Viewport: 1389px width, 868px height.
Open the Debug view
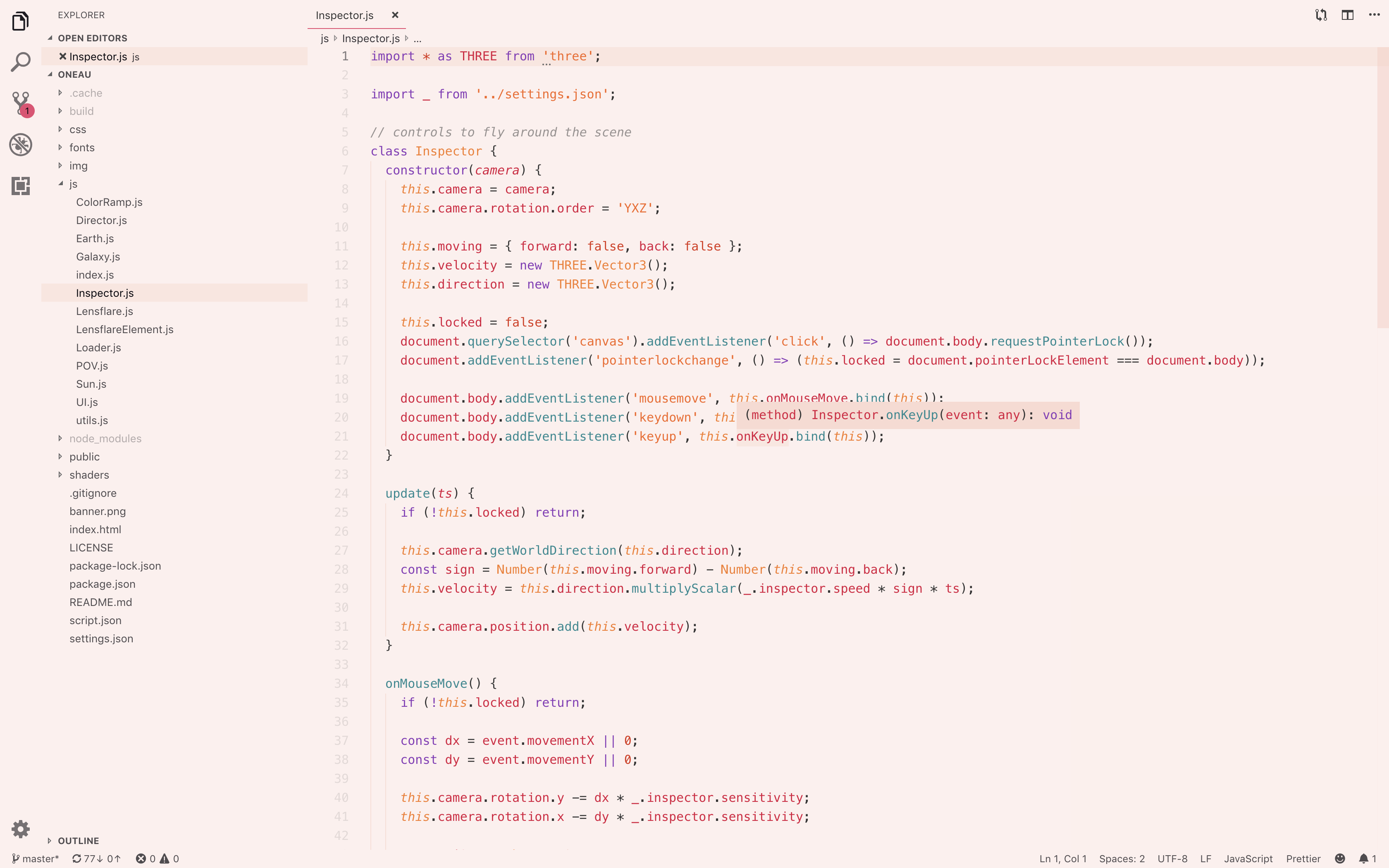coord(21,145)
